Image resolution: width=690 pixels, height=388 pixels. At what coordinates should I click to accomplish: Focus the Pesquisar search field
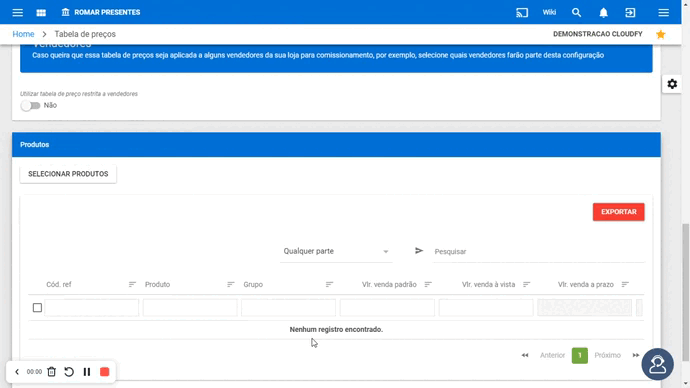click(539, 252)
